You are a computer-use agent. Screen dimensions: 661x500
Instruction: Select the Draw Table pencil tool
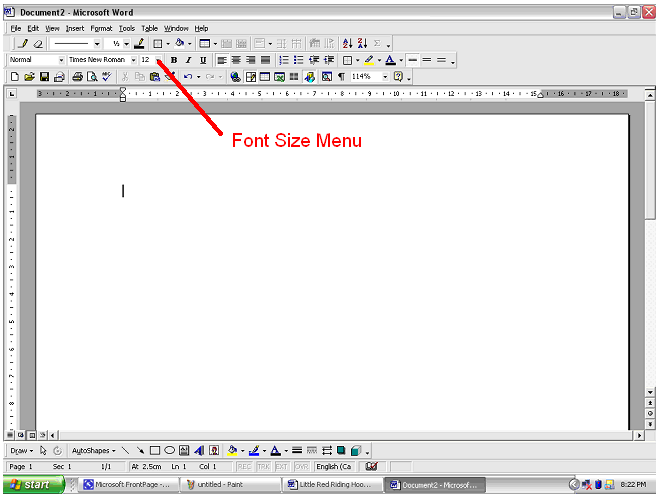pos(23,44)
